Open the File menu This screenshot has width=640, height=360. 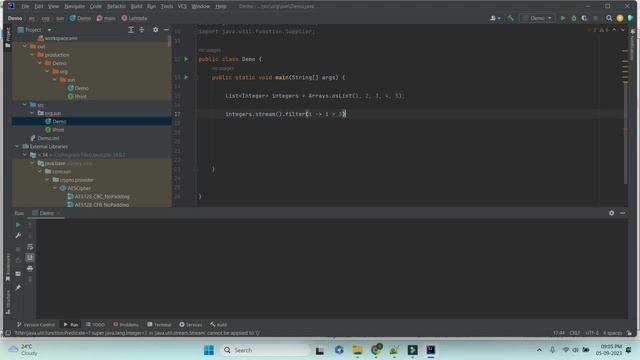[25, 7]
